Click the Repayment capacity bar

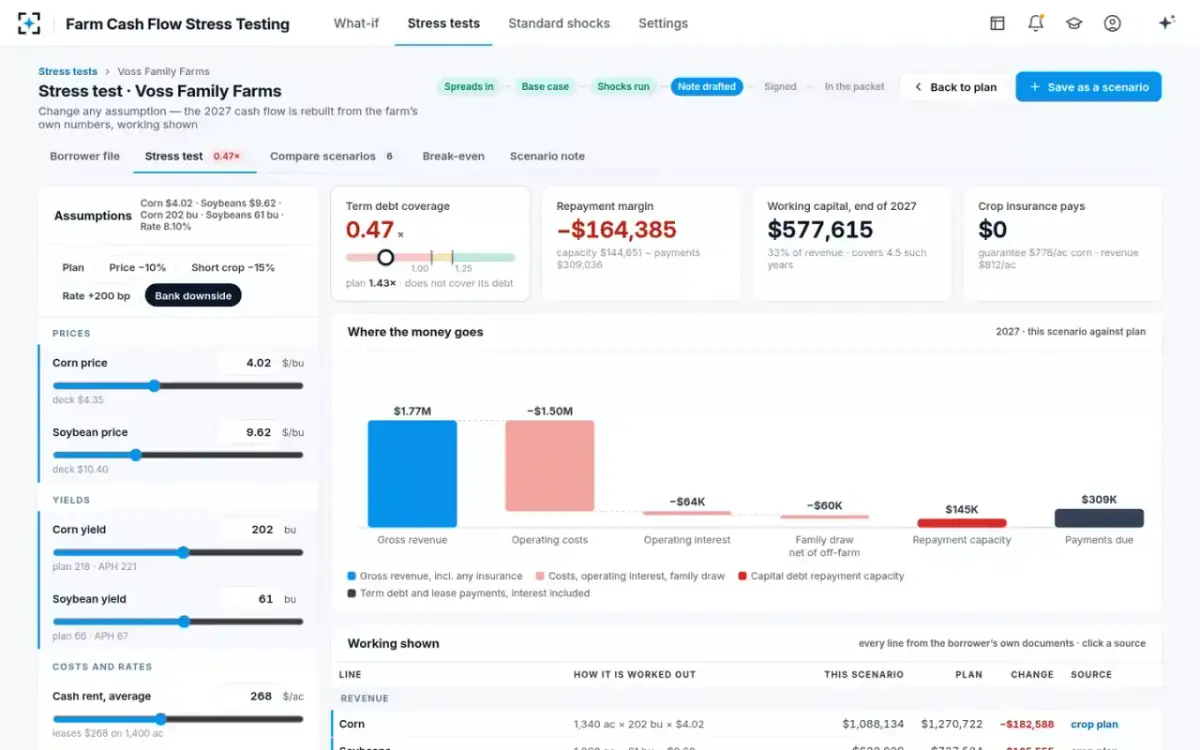point(962,522)
